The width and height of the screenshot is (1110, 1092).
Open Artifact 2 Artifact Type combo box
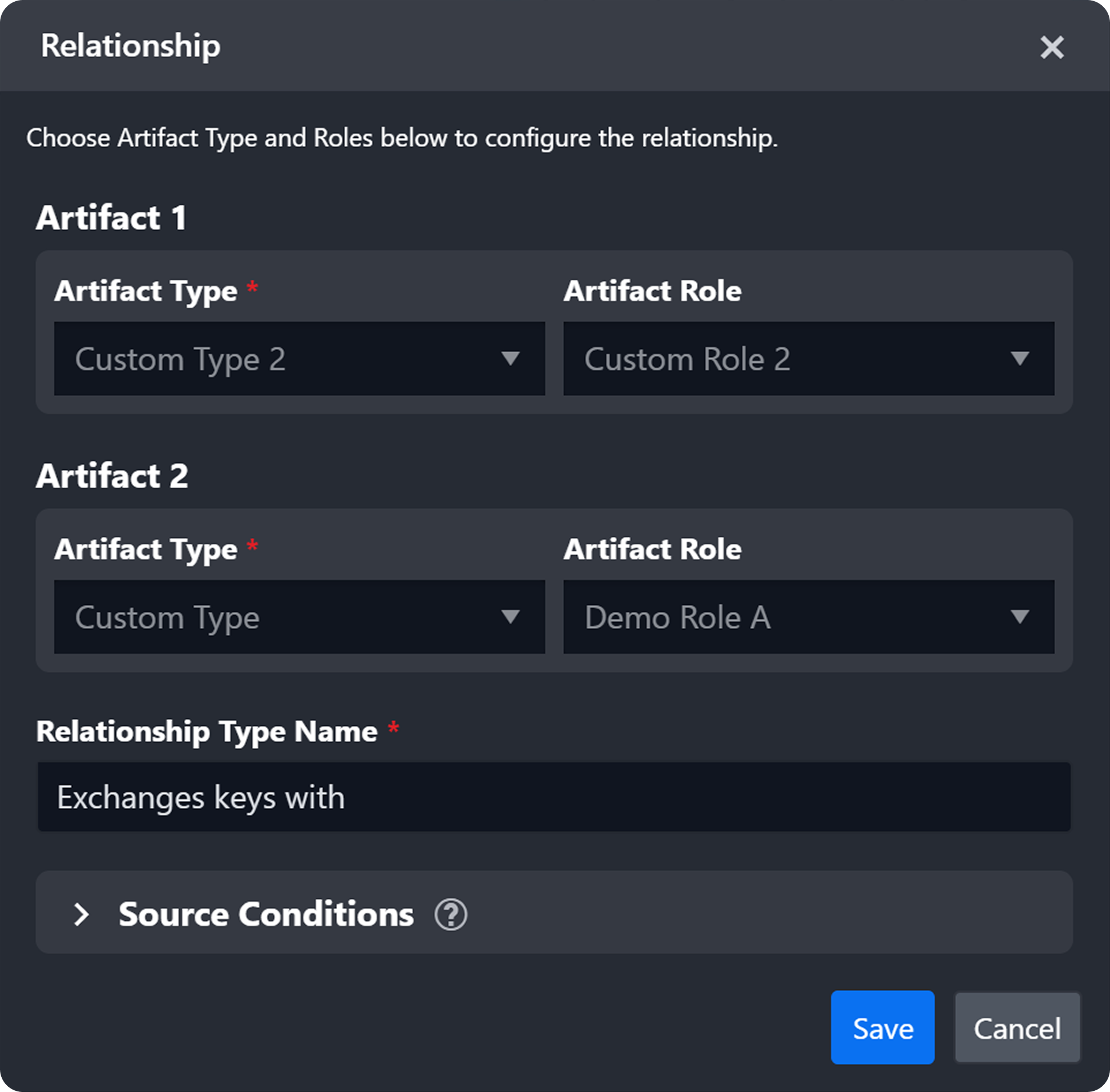click(277, 617)
